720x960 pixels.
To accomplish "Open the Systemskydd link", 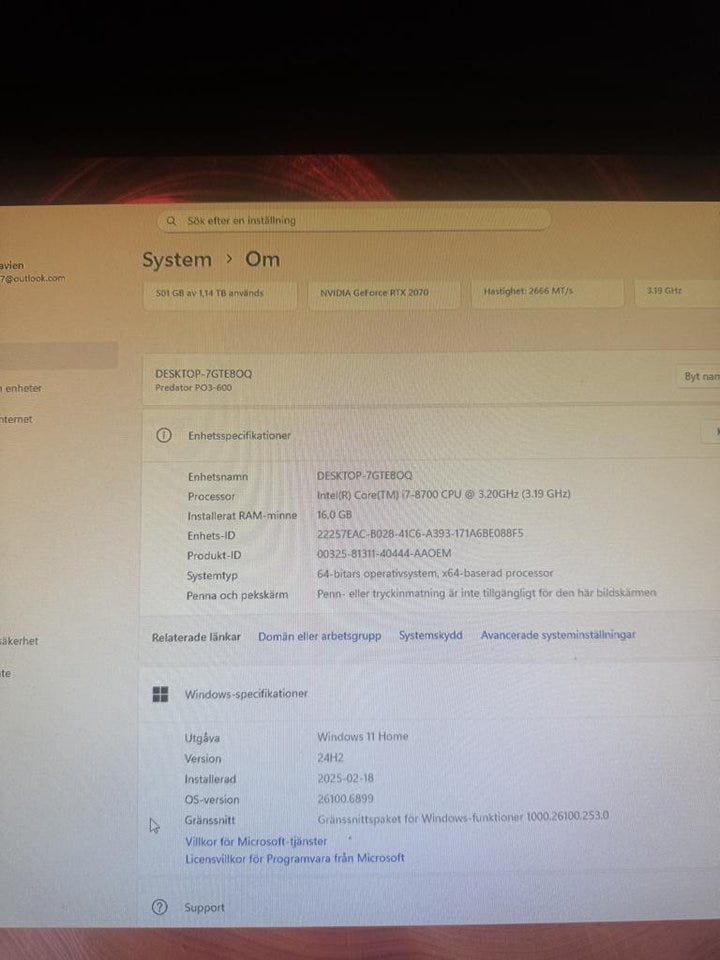I will (x=430, y=635).
